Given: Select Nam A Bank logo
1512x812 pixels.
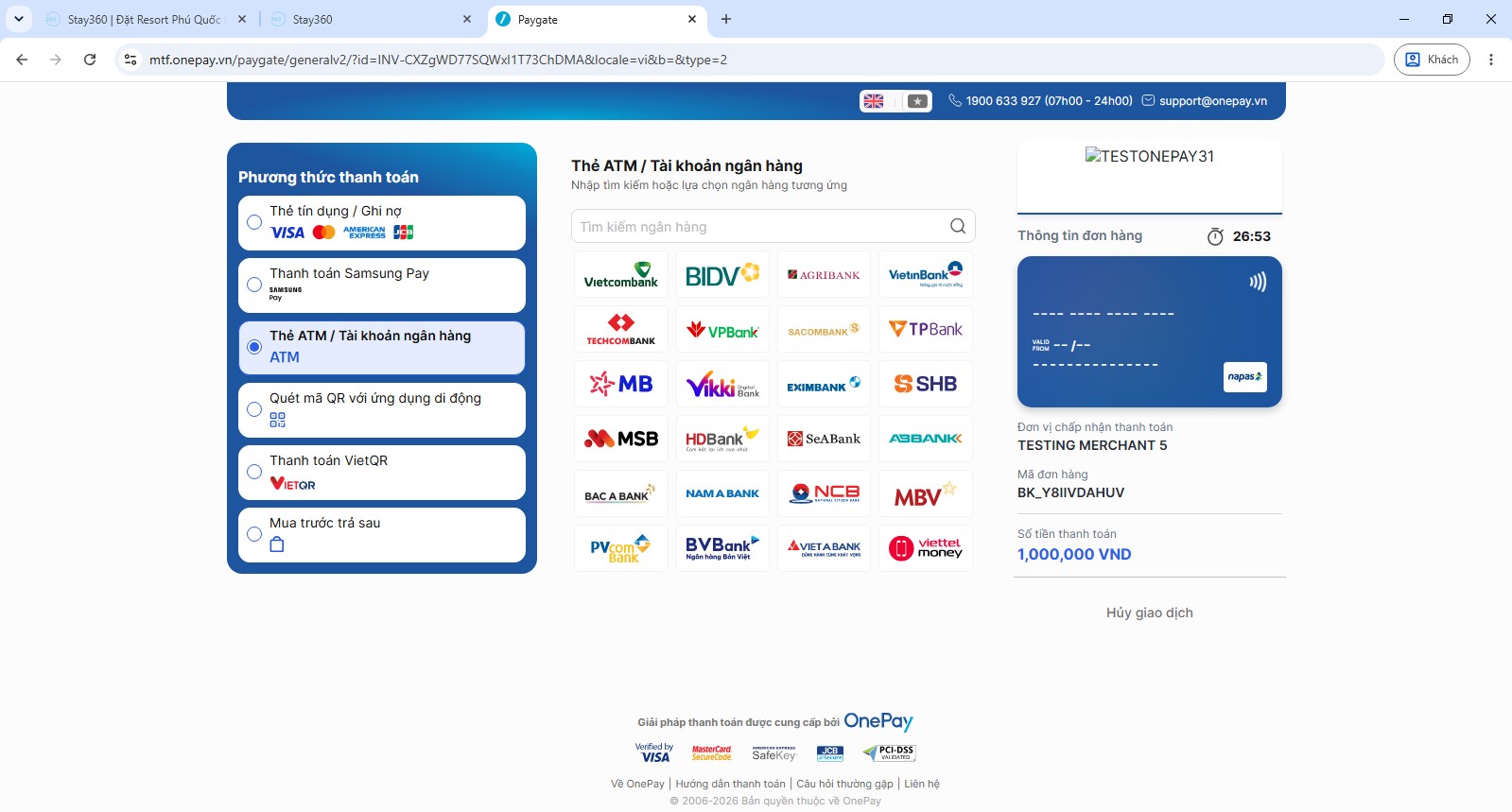Looking at the screenshot, I should click(x=722, y=493).
